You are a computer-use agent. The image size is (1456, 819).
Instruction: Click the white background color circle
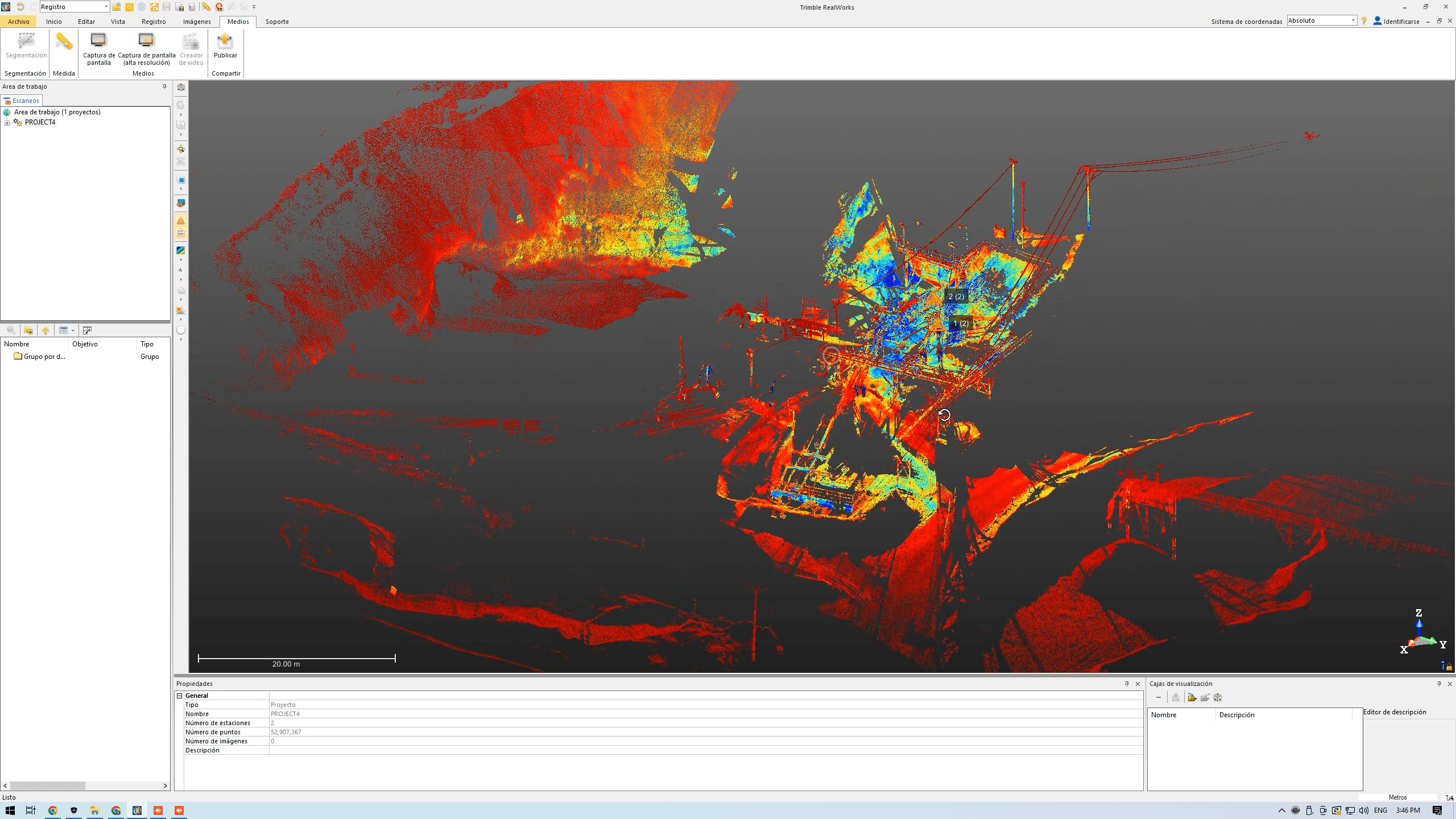tap(181, 330)
